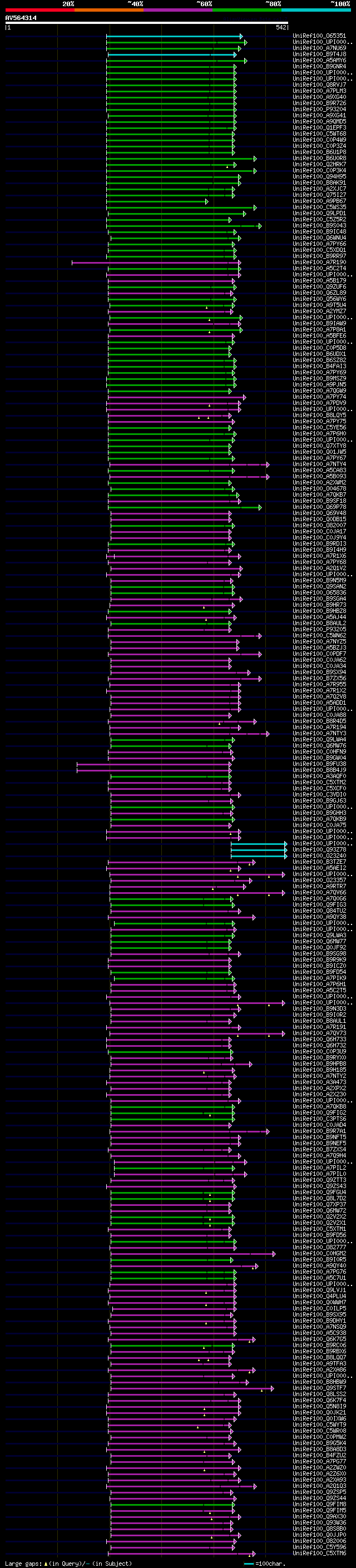Open hit UniRef100_A5AEI2
The width and height of the screenshot is (356, 1568).
[x=319, y=868]
